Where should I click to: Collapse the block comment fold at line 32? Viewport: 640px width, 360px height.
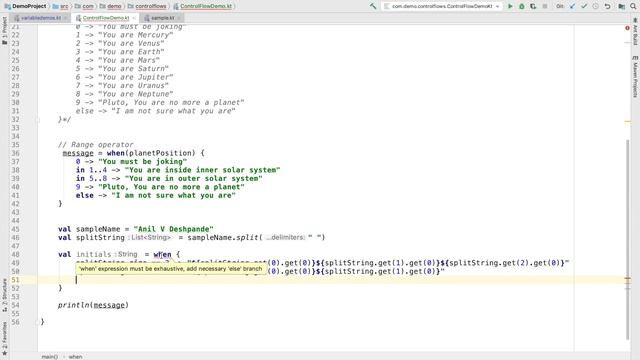tap(37, 120)
